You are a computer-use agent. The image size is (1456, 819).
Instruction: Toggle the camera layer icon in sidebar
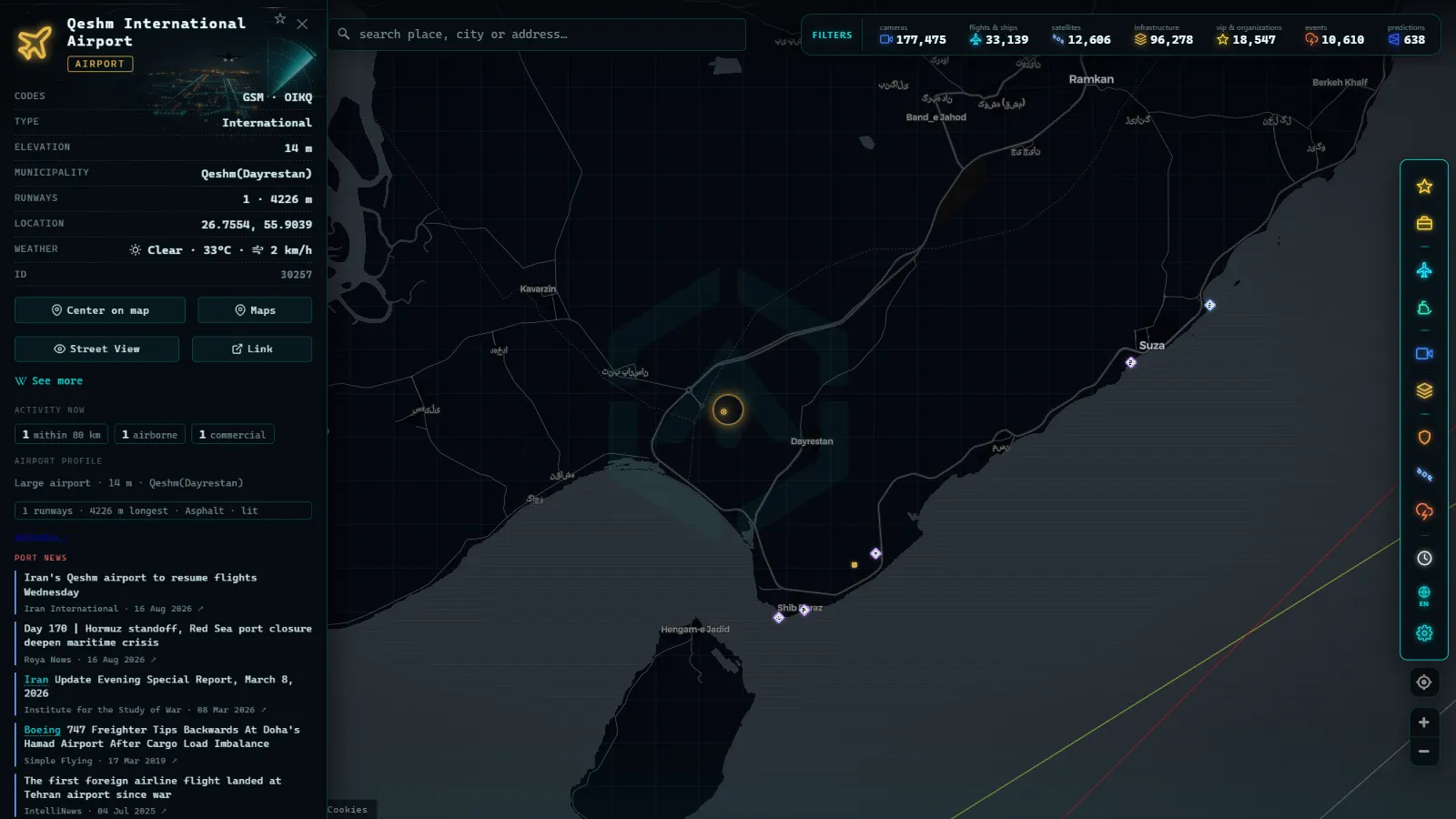click(x=1424, y=354)
